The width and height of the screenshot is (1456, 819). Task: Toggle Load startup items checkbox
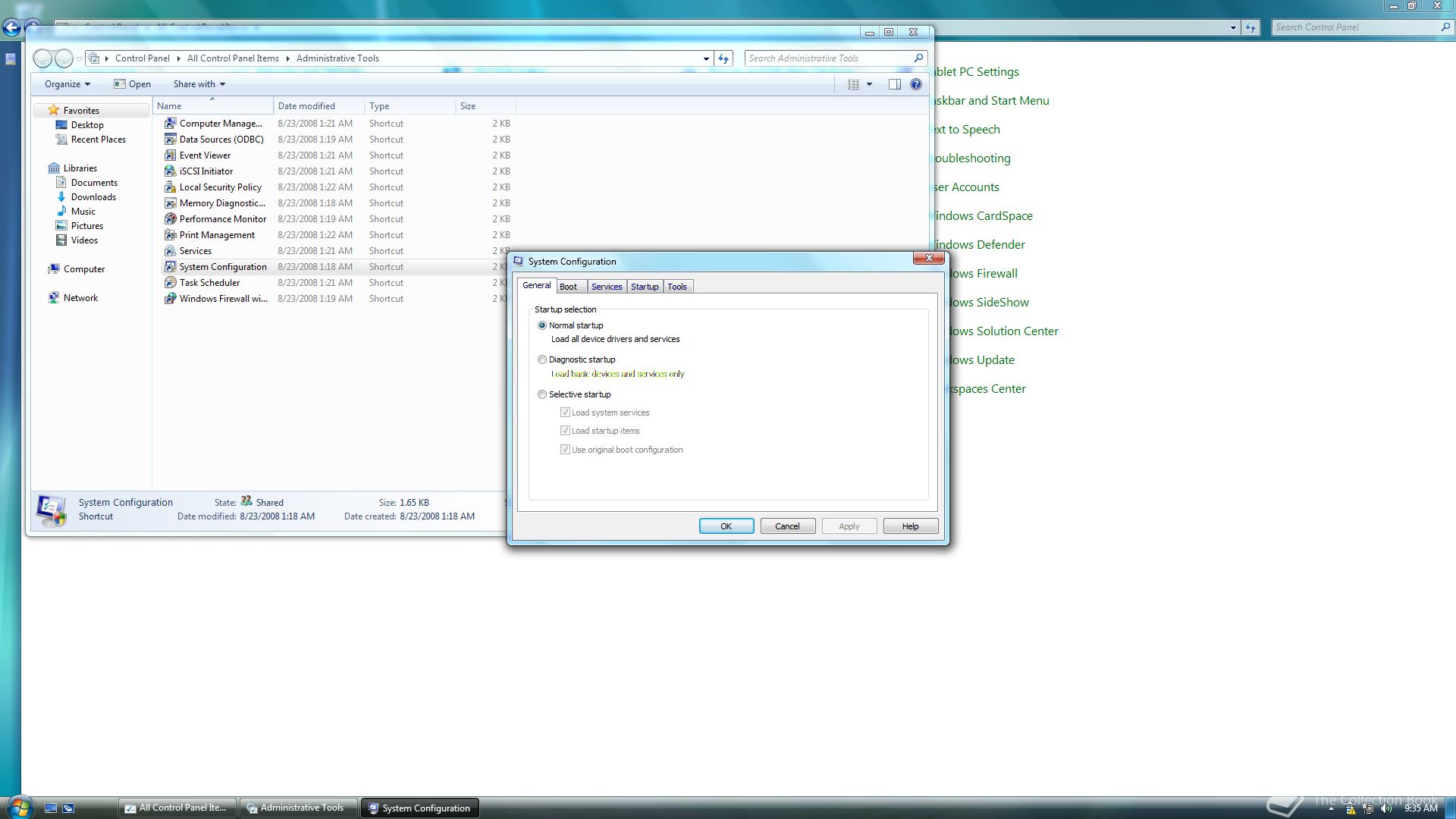[565, 431]
